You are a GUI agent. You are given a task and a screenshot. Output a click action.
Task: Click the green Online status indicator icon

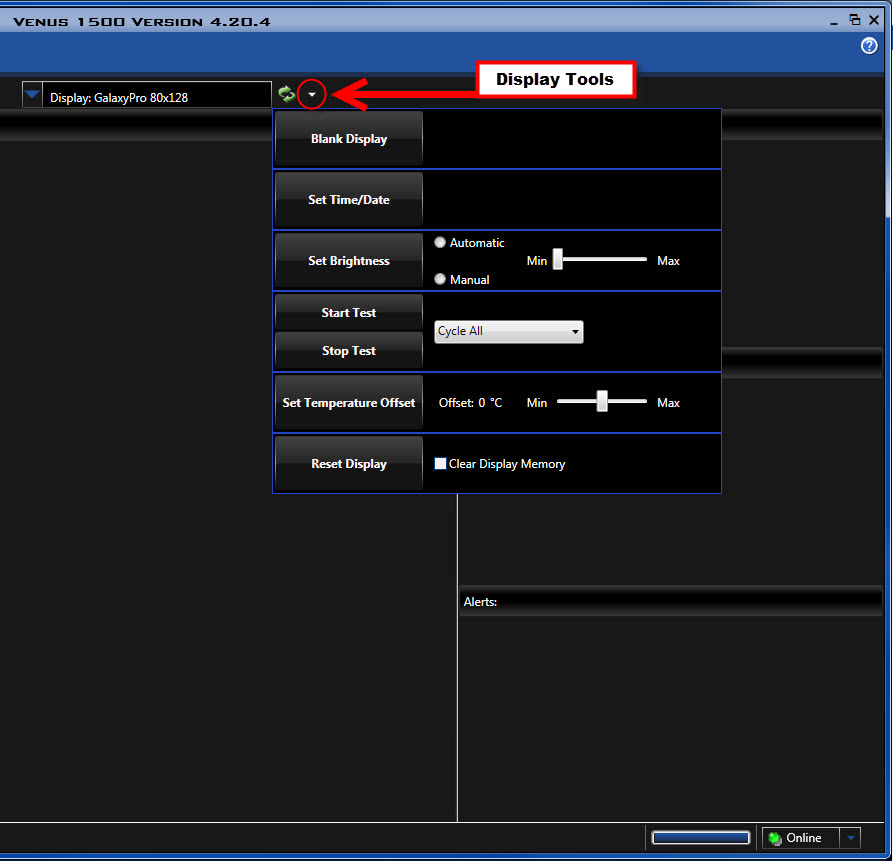tap(775, 838)
